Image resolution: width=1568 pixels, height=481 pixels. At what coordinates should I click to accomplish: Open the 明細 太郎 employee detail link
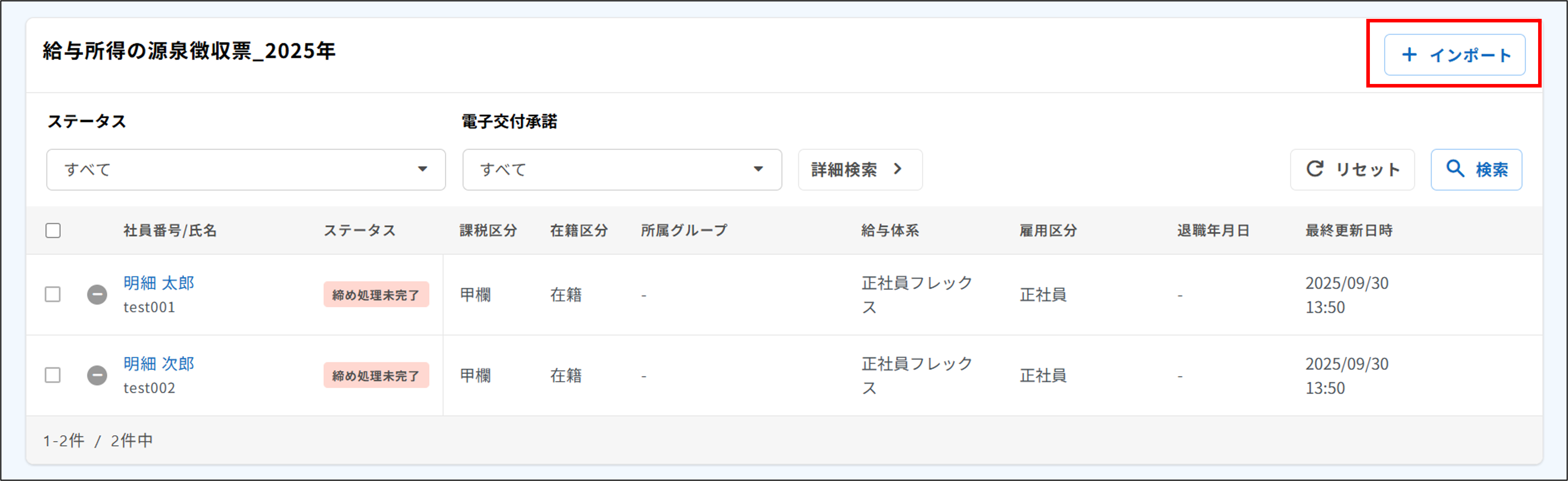pyautogui.click(x=158, y=283)
